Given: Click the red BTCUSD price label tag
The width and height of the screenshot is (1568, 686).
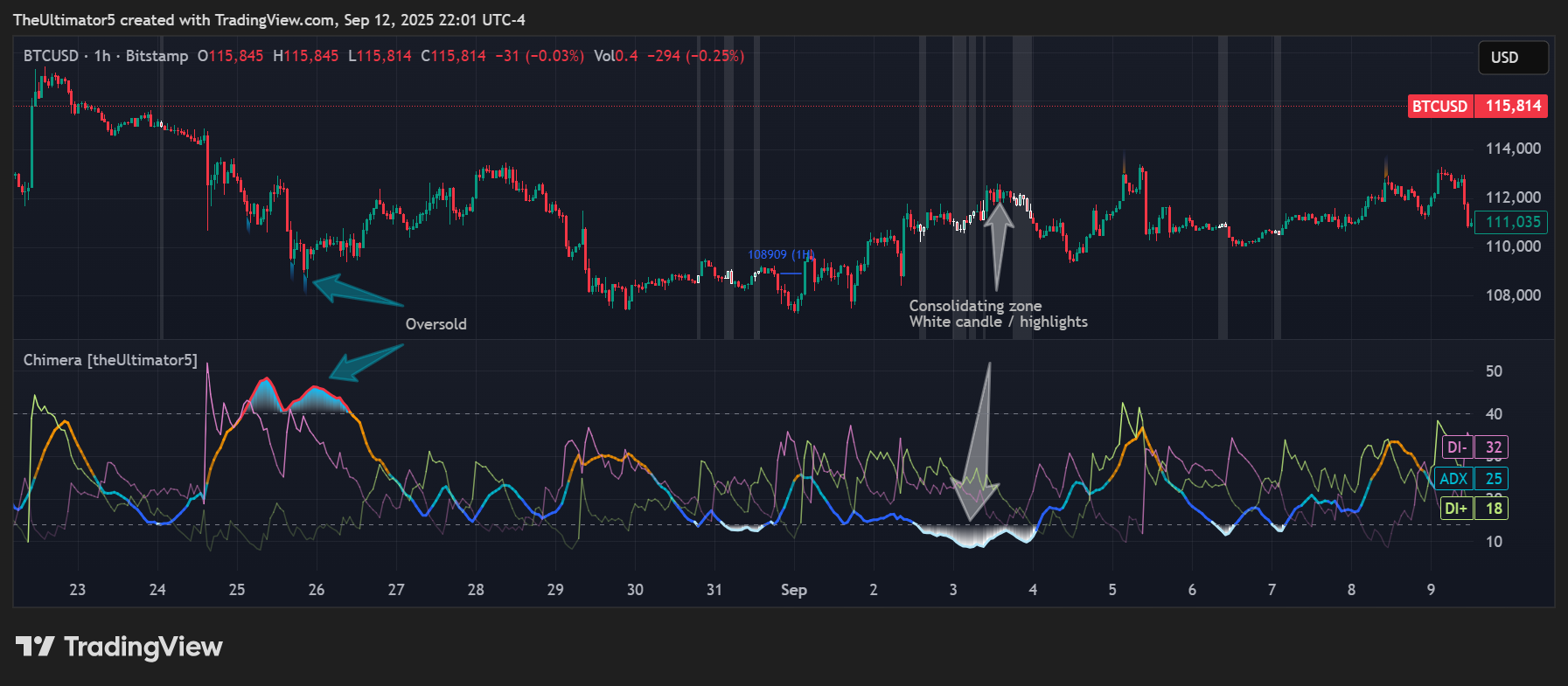Looking at the screenshot, I should 1439,107.
